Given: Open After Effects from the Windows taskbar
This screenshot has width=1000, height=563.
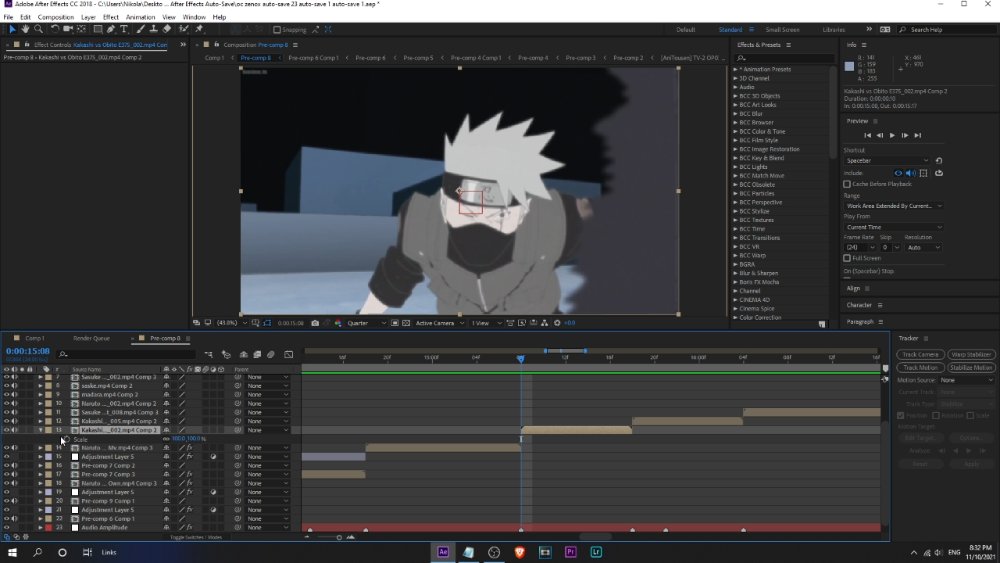Looking at the screenshot, I should coord(443,552).
